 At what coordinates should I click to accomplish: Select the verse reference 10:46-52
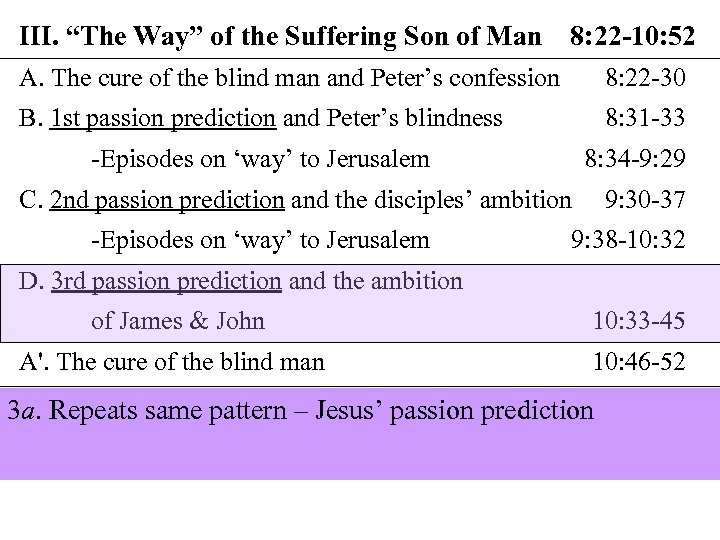click(x=638, y=361)
